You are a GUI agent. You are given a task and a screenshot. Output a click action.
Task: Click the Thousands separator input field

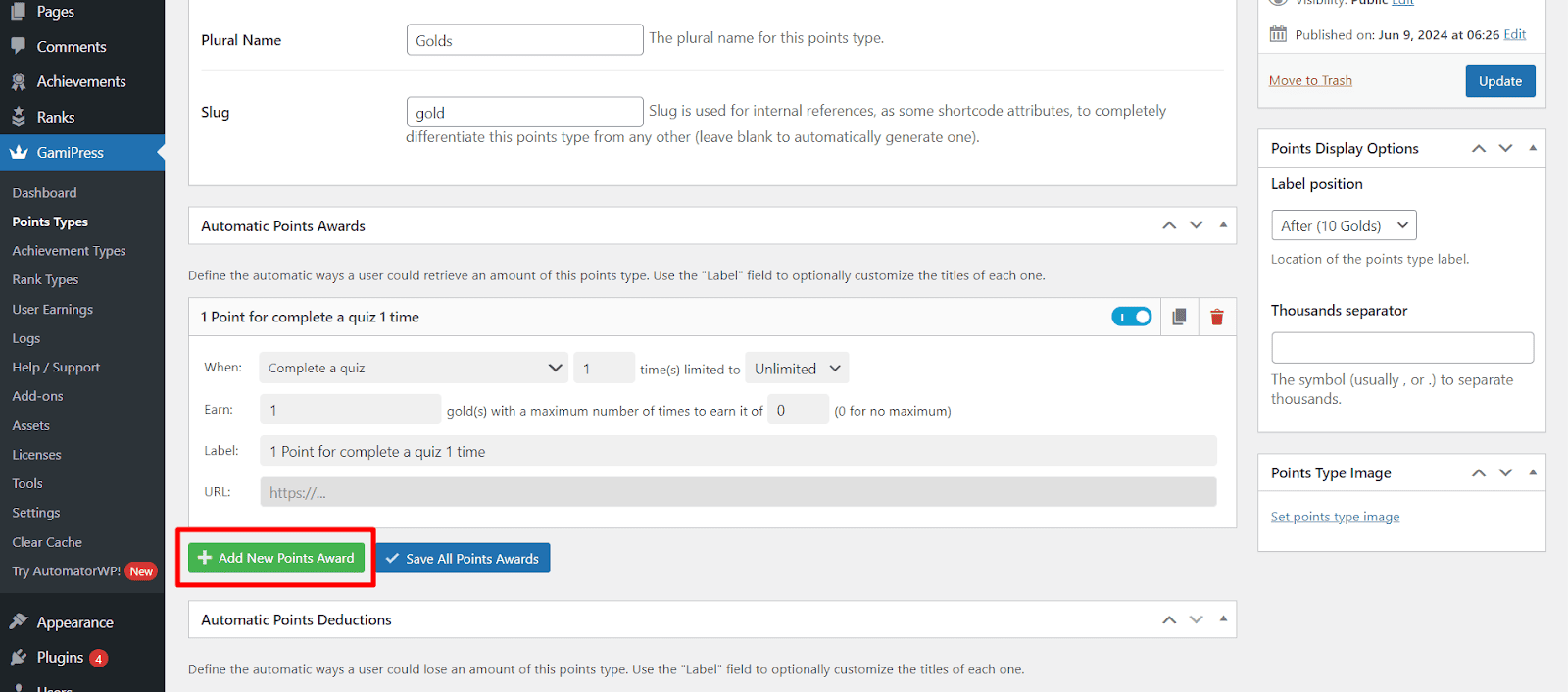point(1402,348)
